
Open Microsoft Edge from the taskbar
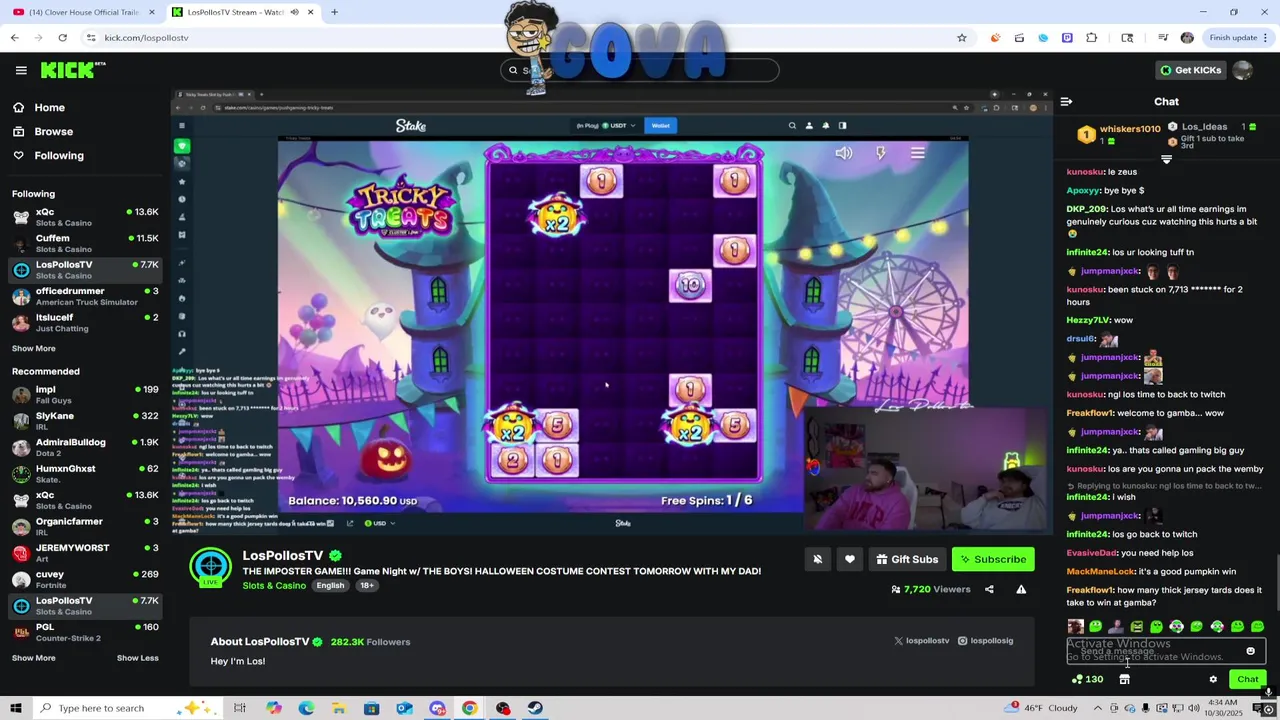[306, 708]
